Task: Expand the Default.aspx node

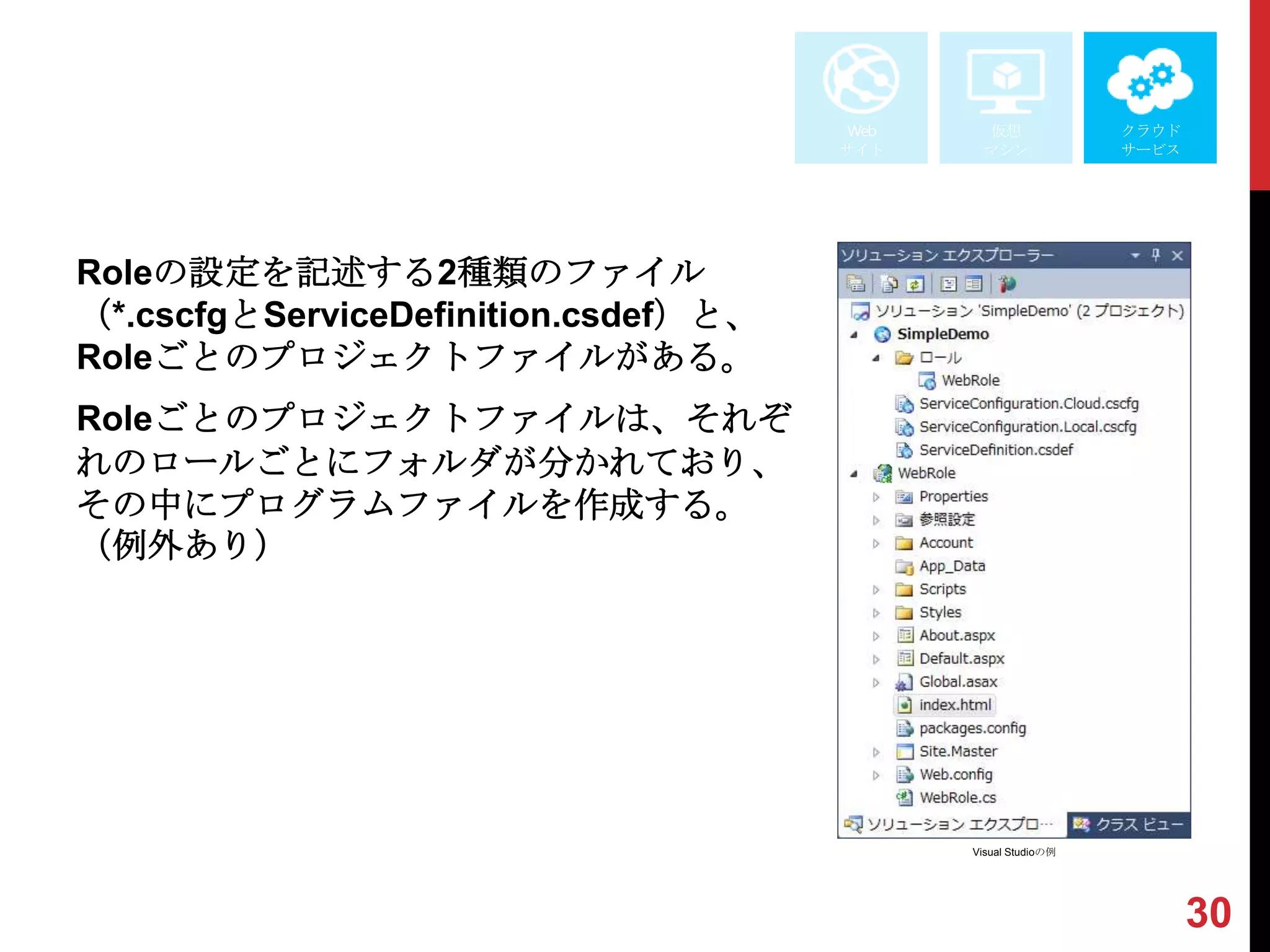Action: (x=876, y=659)
